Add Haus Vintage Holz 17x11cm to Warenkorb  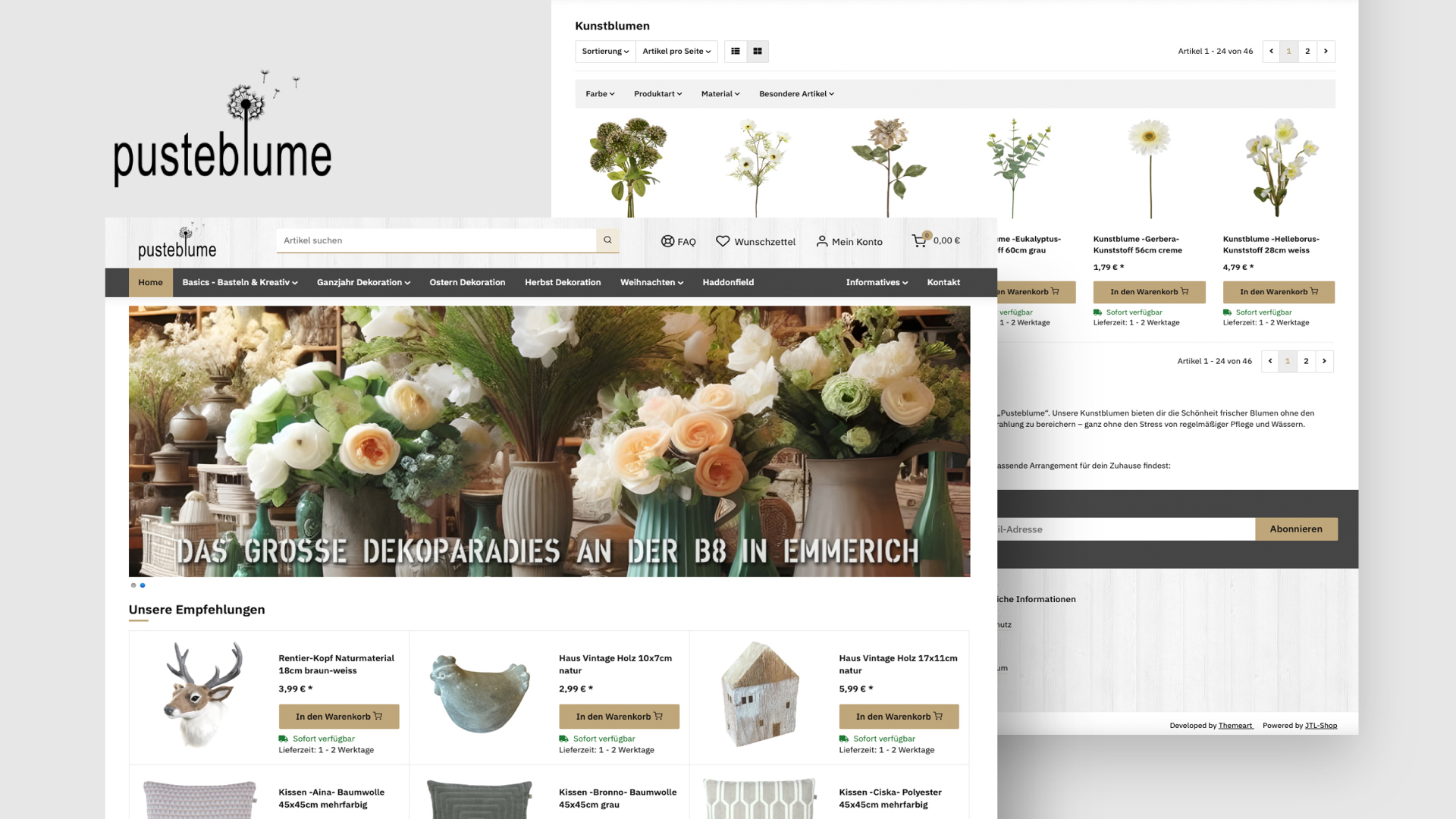point(899,717)
